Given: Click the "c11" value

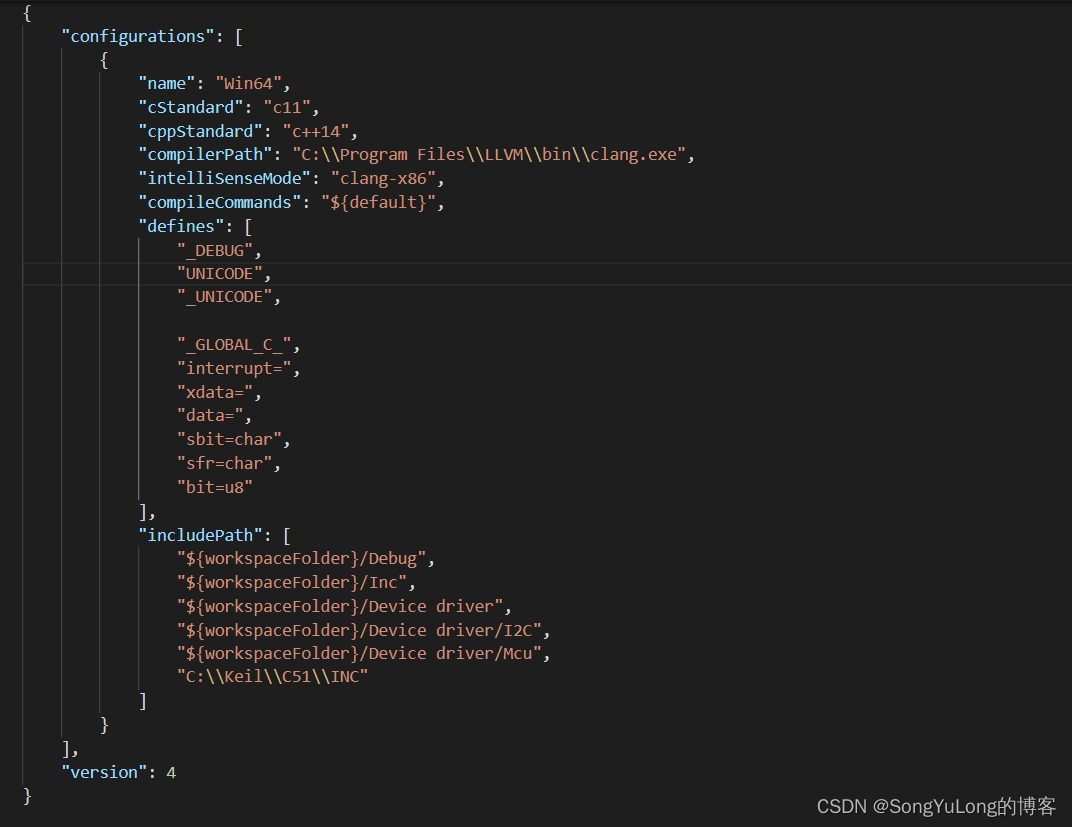Looking at the screenshot, I should 289,107.
